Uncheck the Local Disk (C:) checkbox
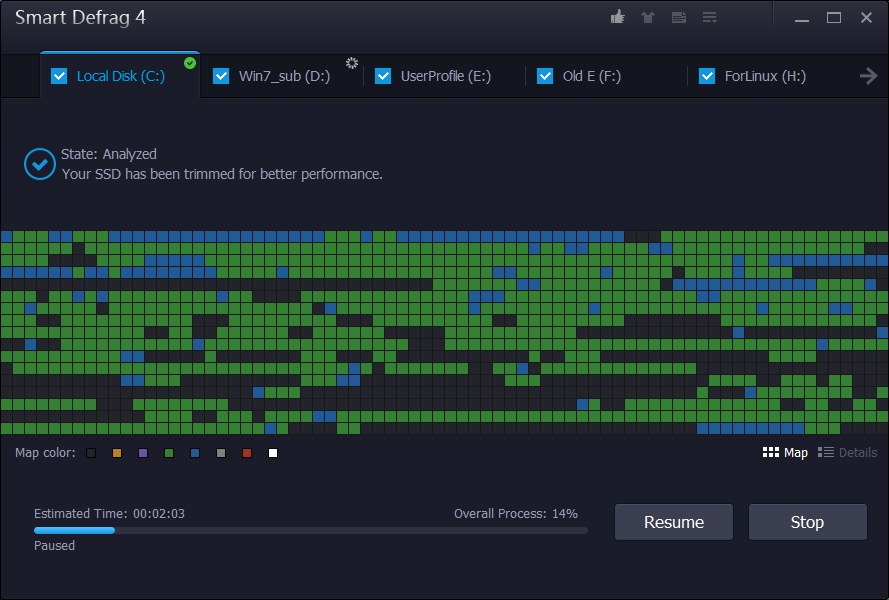 (x=59, y=76)
